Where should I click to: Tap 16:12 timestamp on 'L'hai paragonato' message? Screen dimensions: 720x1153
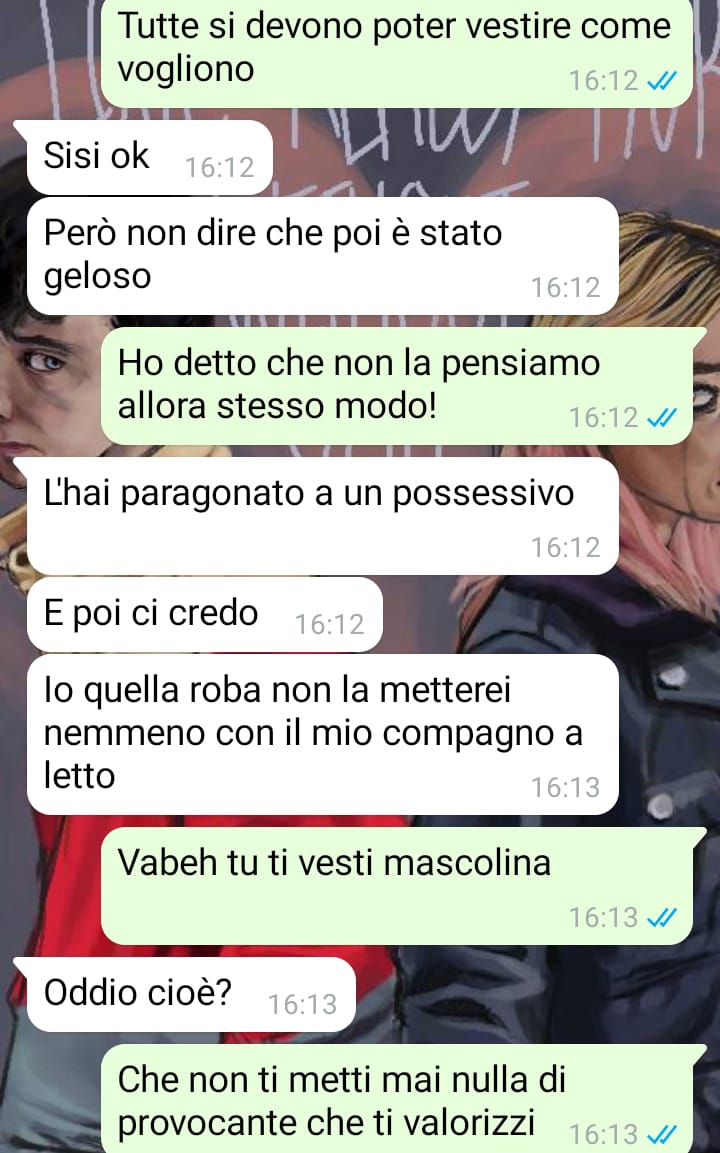click(566, 547)
